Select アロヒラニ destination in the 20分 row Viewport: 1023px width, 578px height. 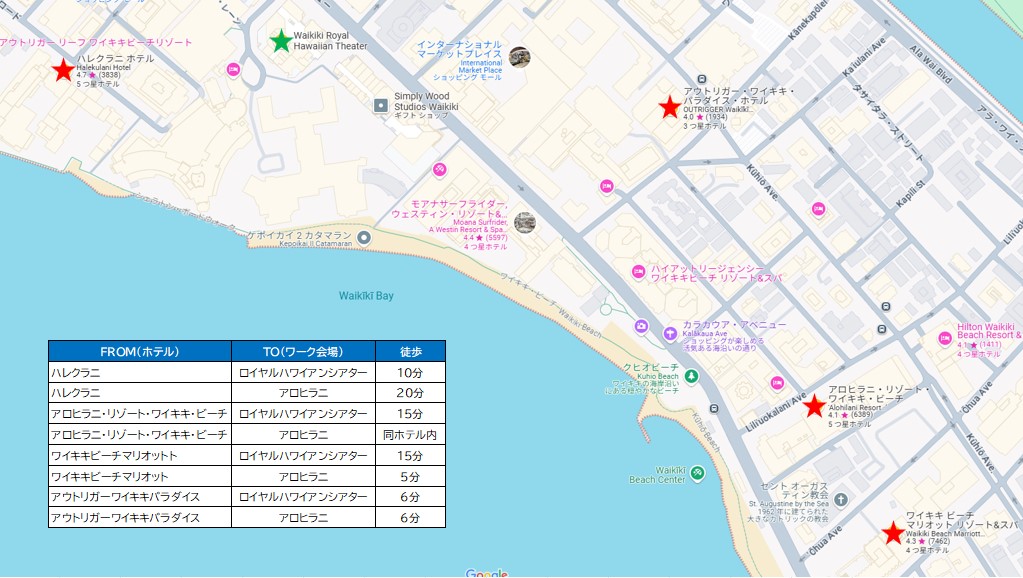pos(303,393)
